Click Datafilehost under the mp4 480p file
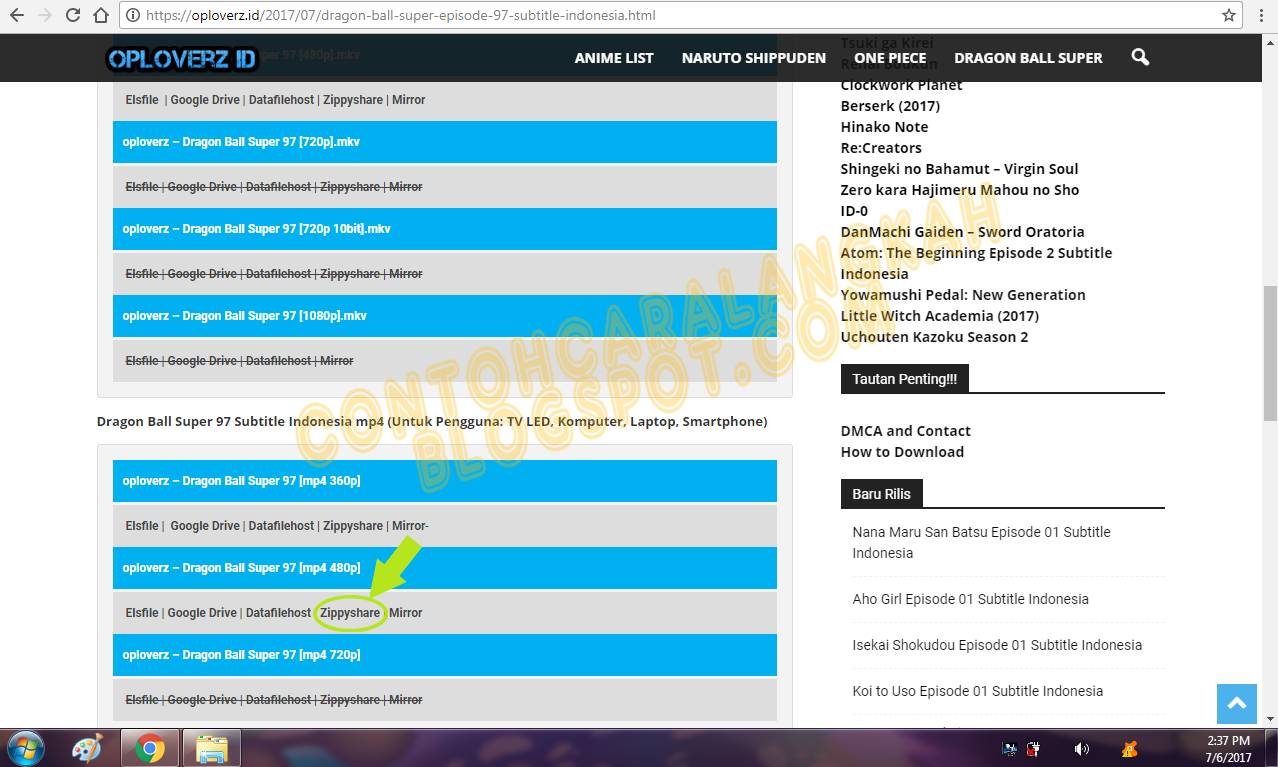The width and height of the screenshot is (1278, 767). click(x=278, y=613)
